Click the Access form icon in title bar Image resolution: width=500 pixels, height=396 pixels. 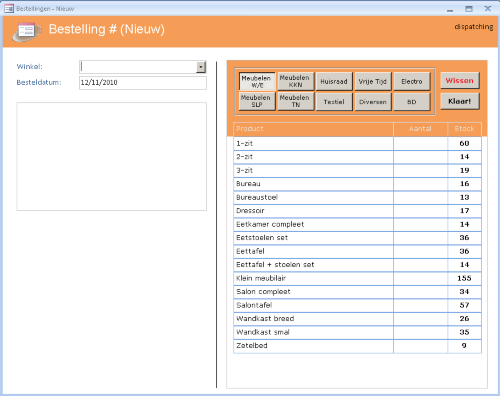[9, 8]
